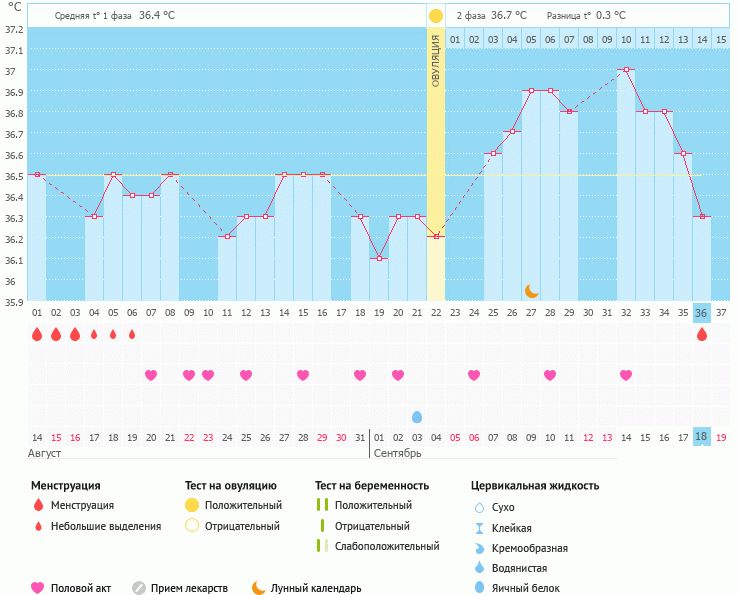Image resolution: width=739 pixels, height=595 pixels.
Task: Click the heart icon on September 14
Action: click(626, 375)
